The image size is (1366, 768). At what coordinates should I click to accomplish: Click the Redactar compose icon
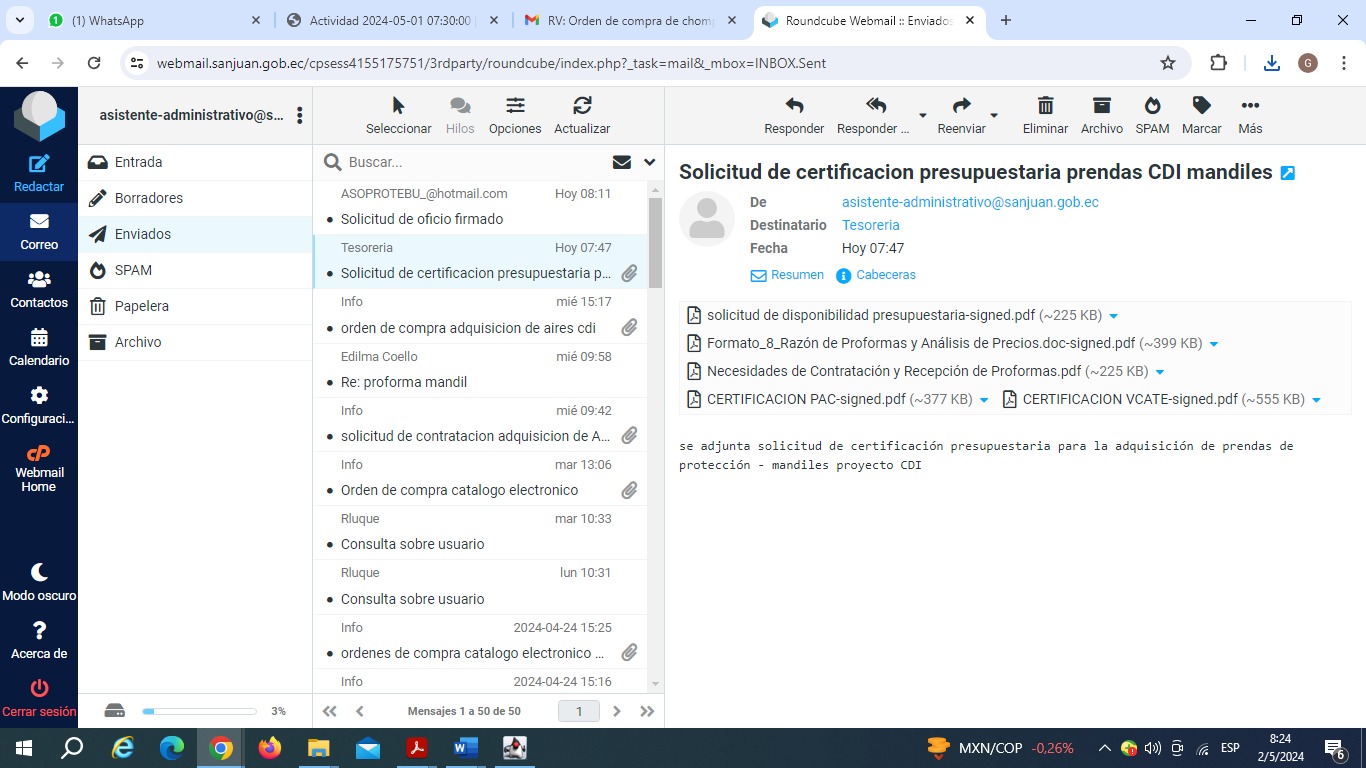pos(39,165)
